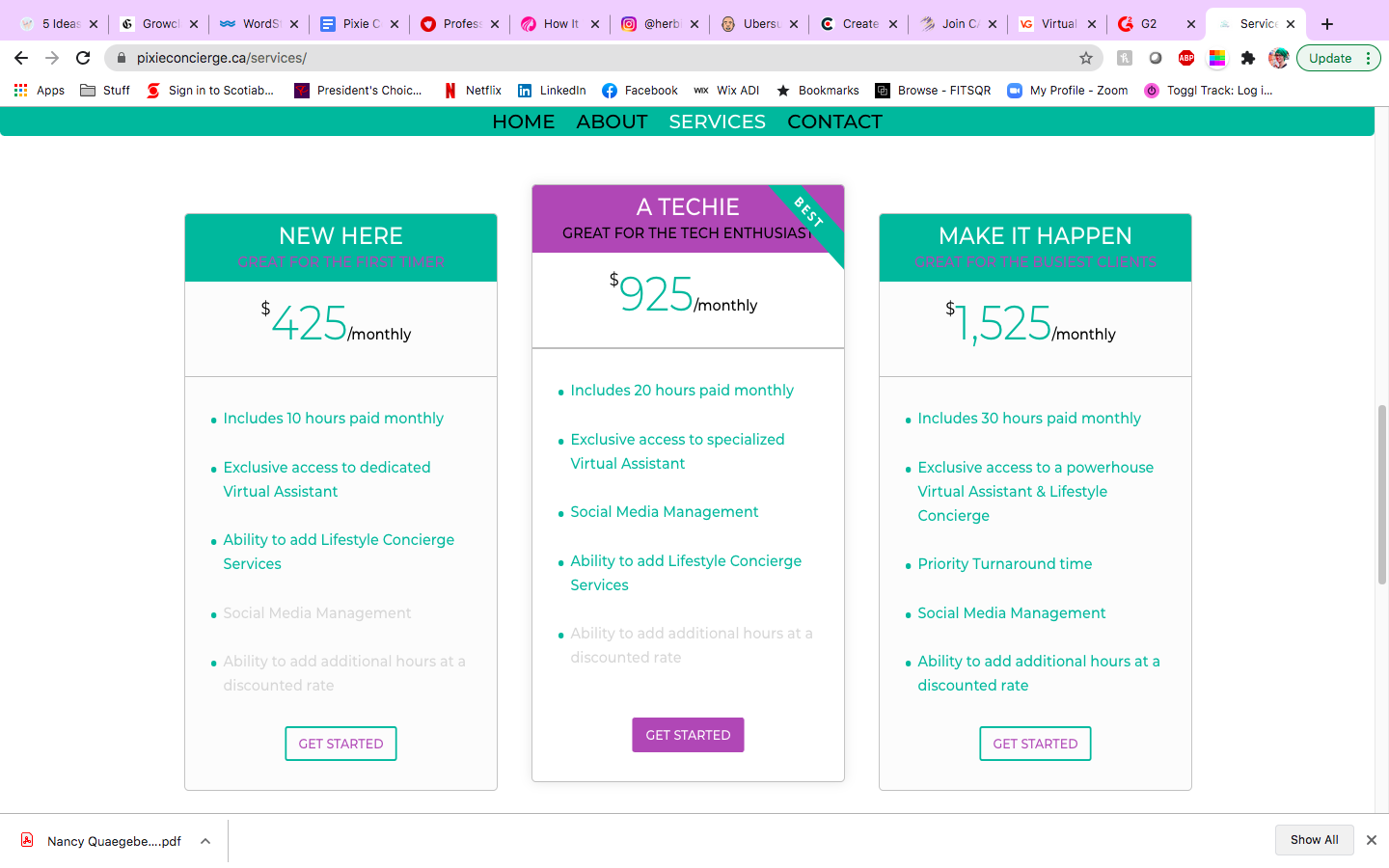This screenshot has width=1389, height=868.
Task: Go to the CONTACT page in navigation
Action: tap(834, 122)
